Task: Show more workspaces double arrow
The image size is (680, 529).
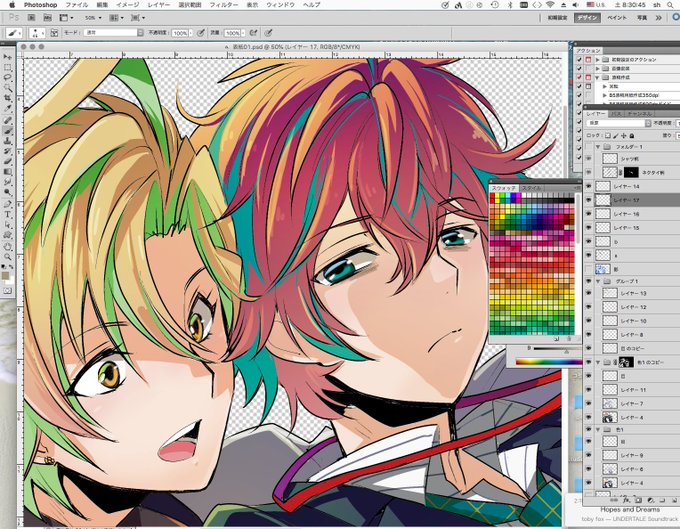Action: point(658,18)
